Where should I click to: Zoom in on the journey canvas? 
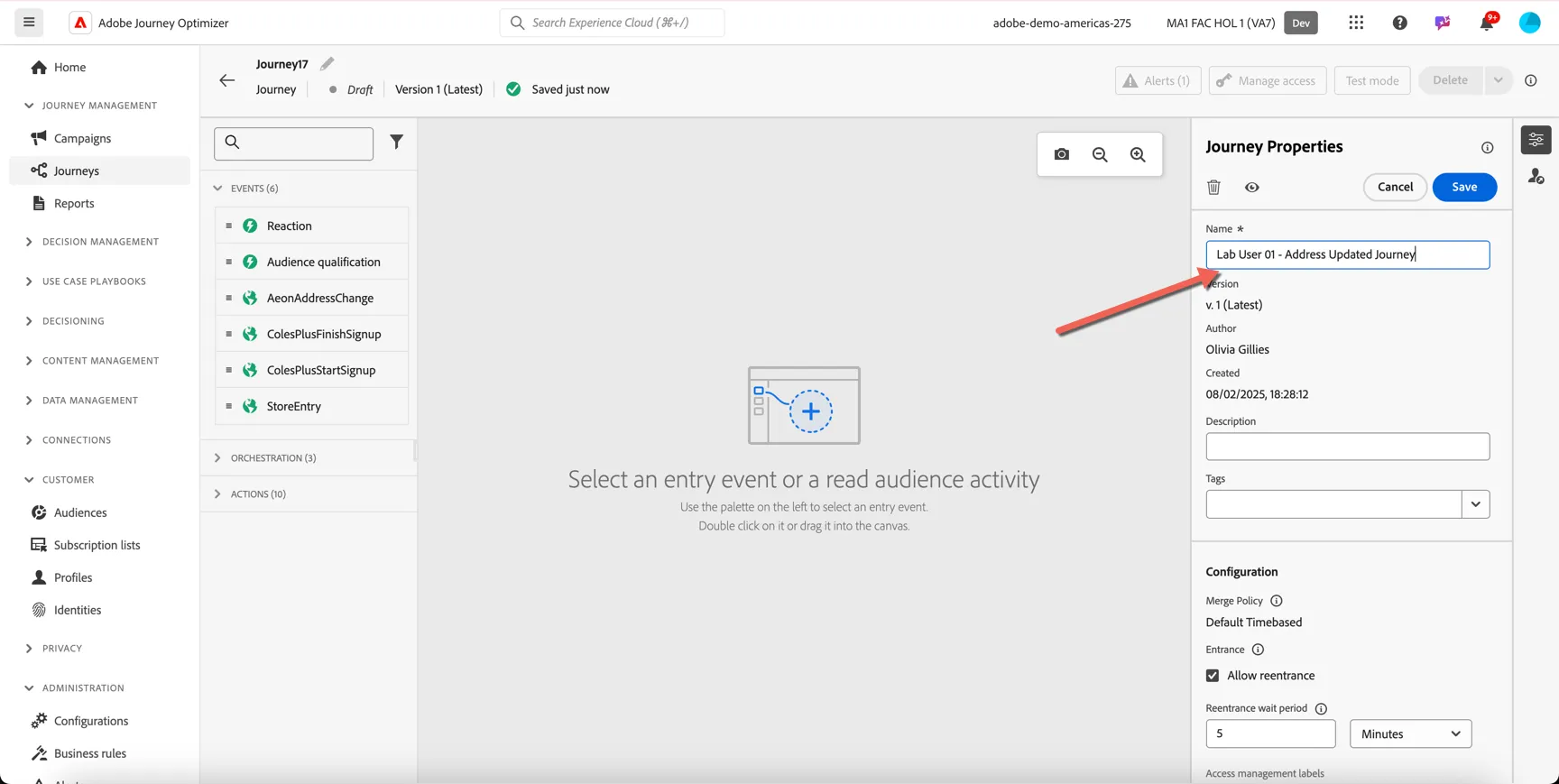[1138, 154]
